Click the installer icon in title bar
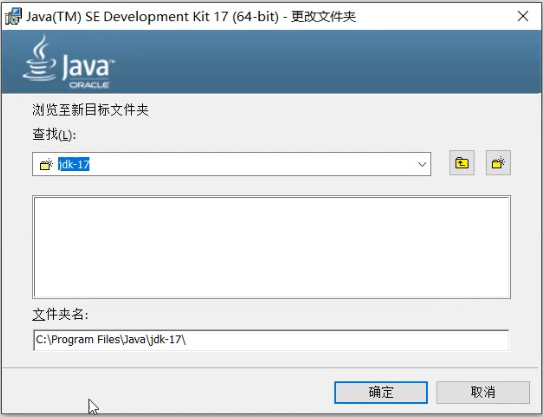 tap(13, 16)
